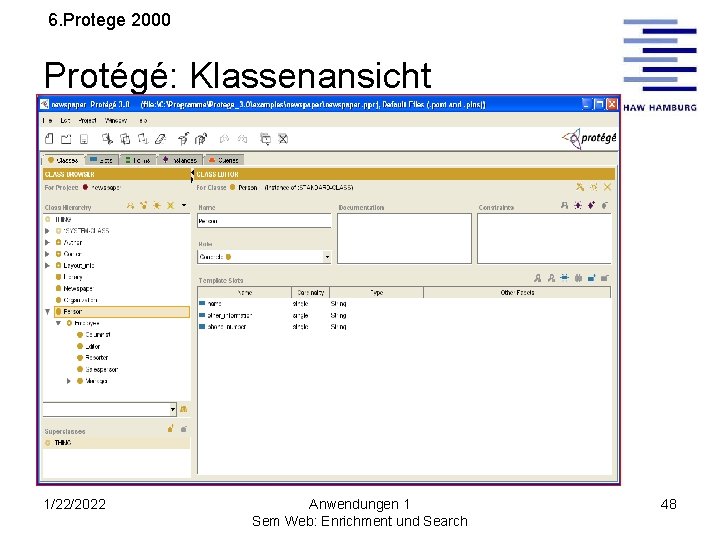Click the Undo toolbar icon

(225, 139)
